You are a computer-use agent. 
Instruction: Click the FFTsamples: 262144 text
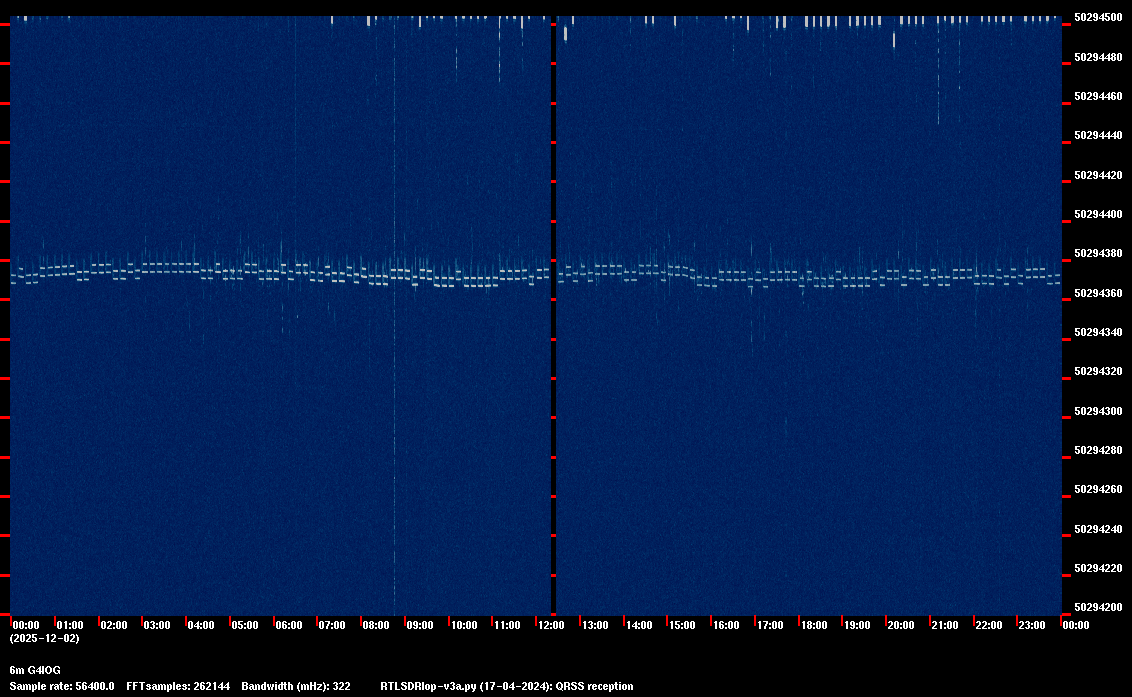[178, 686]
